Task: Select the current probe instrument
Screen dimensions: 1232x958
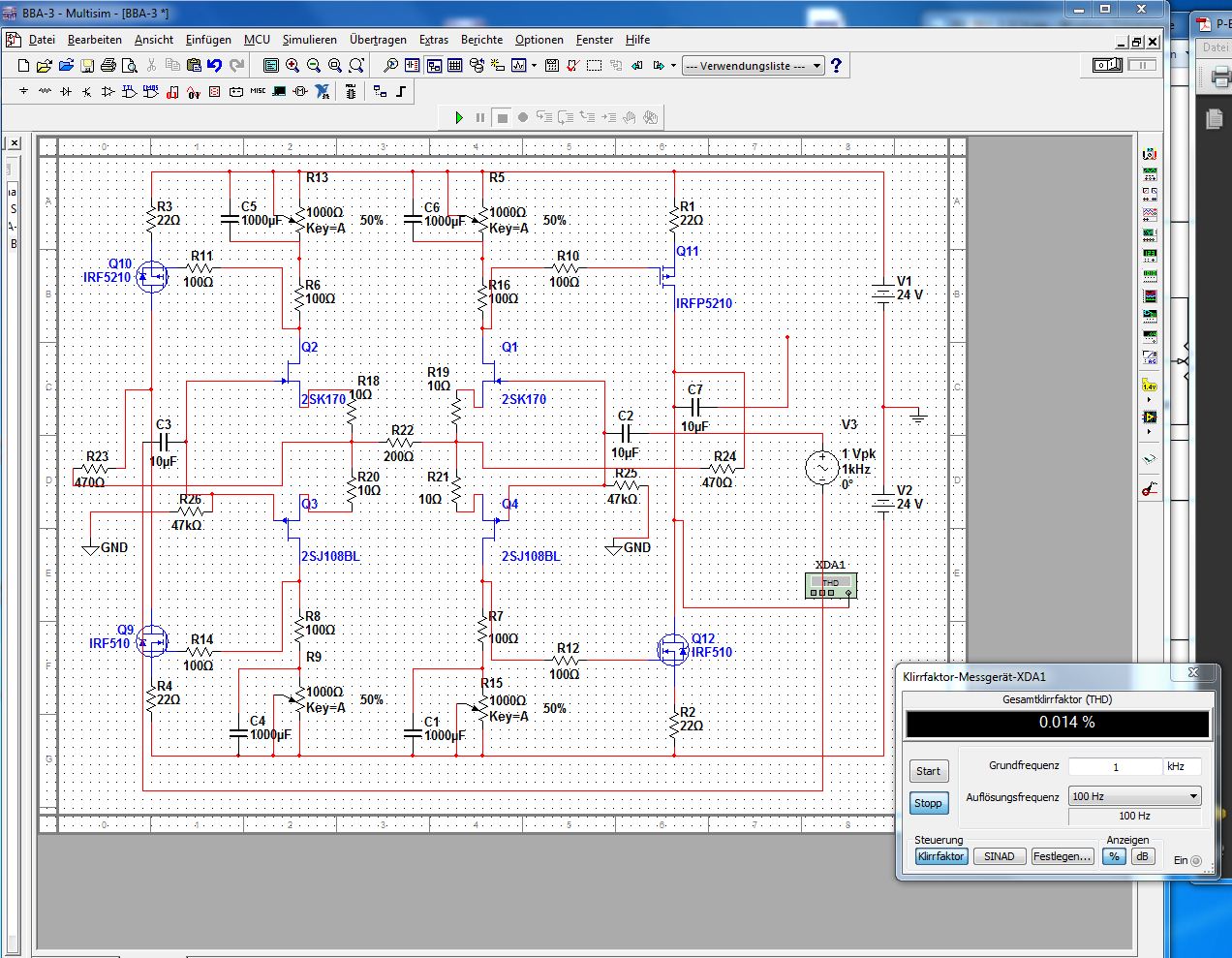Action: pyautogui.click(x=1150, y=489)
